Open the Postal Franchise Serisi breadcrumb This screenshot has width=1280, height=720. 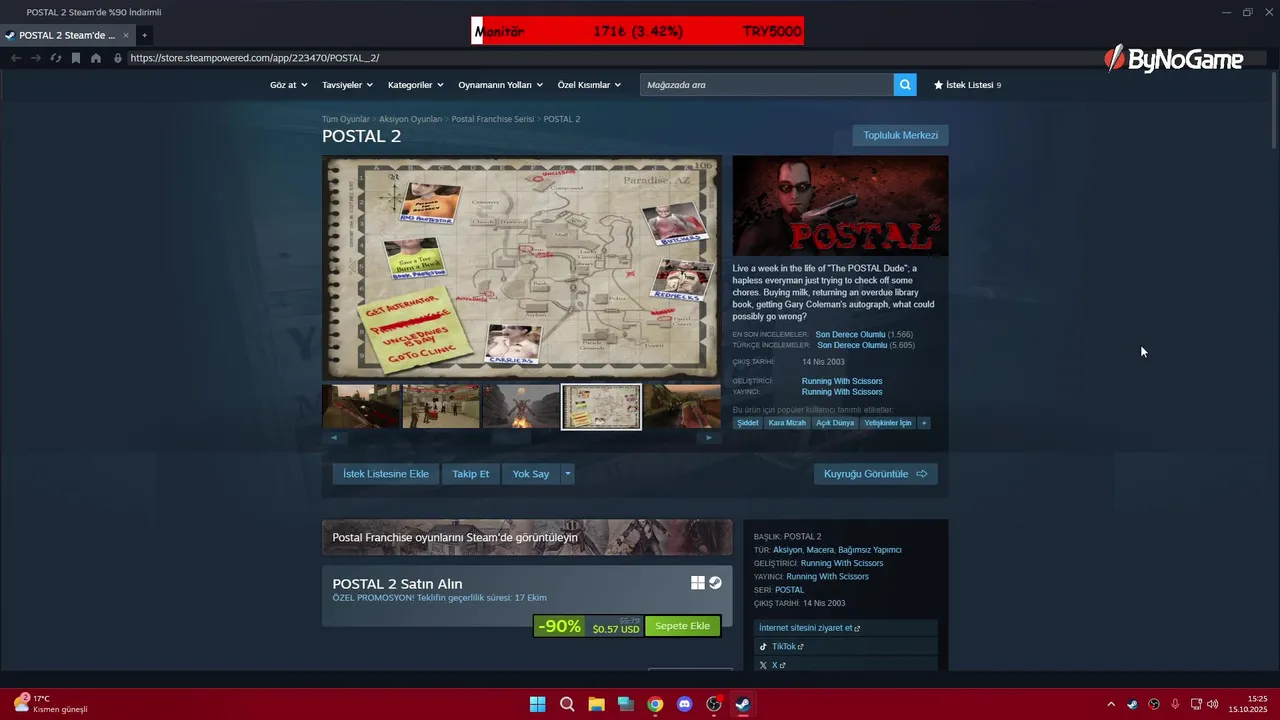tap(493, 119)
